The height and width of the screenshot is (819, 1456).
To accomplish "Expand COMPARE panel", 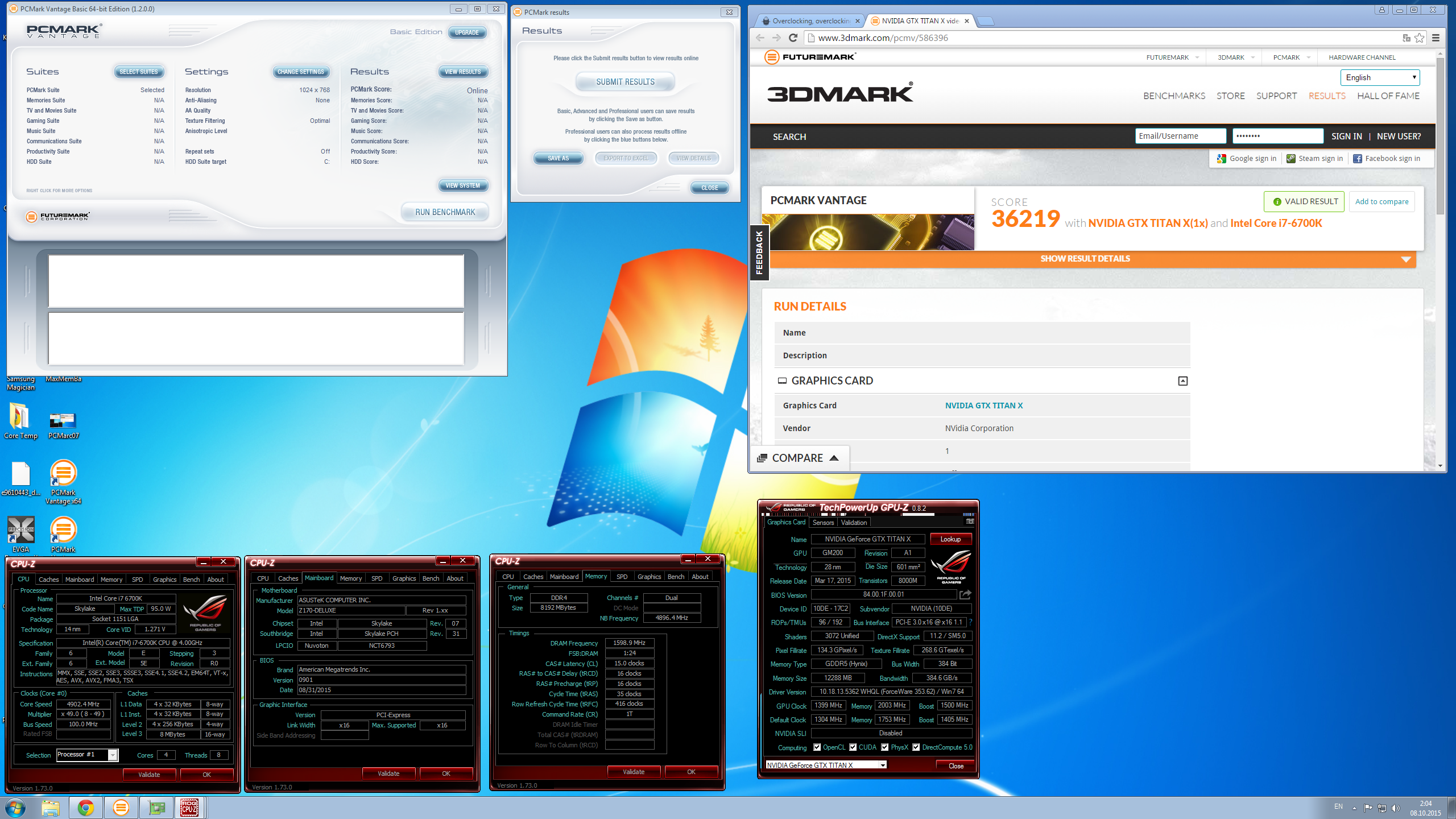I will point(799,458).
